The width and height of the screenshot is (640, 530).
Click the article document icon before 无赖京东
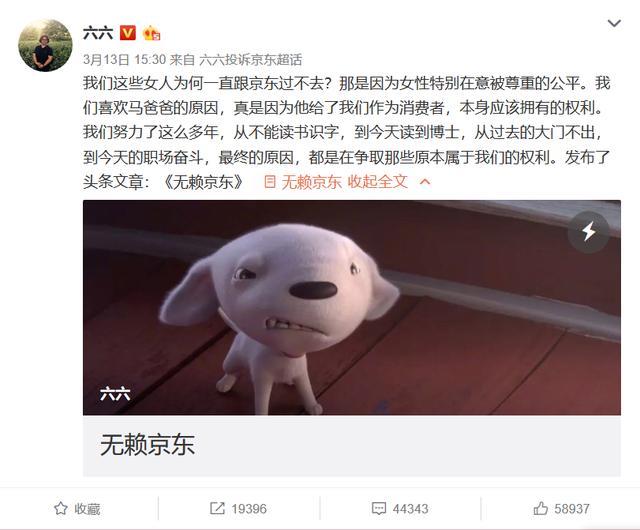[269, 181]
